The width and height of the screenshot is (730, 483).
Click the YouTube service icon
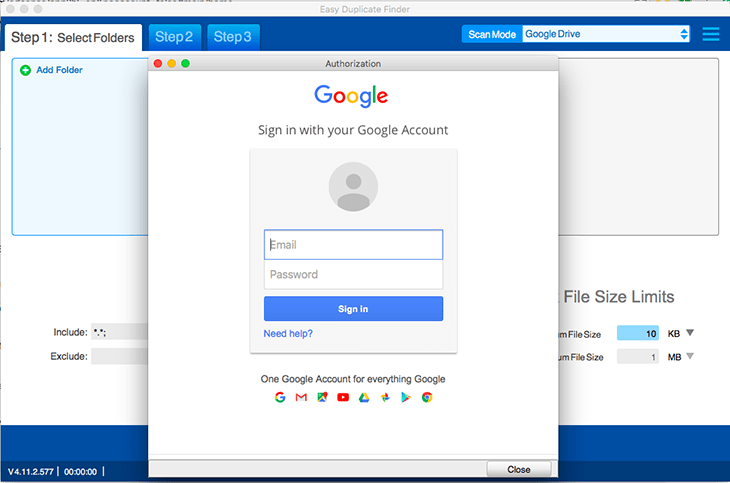point(343,397)
